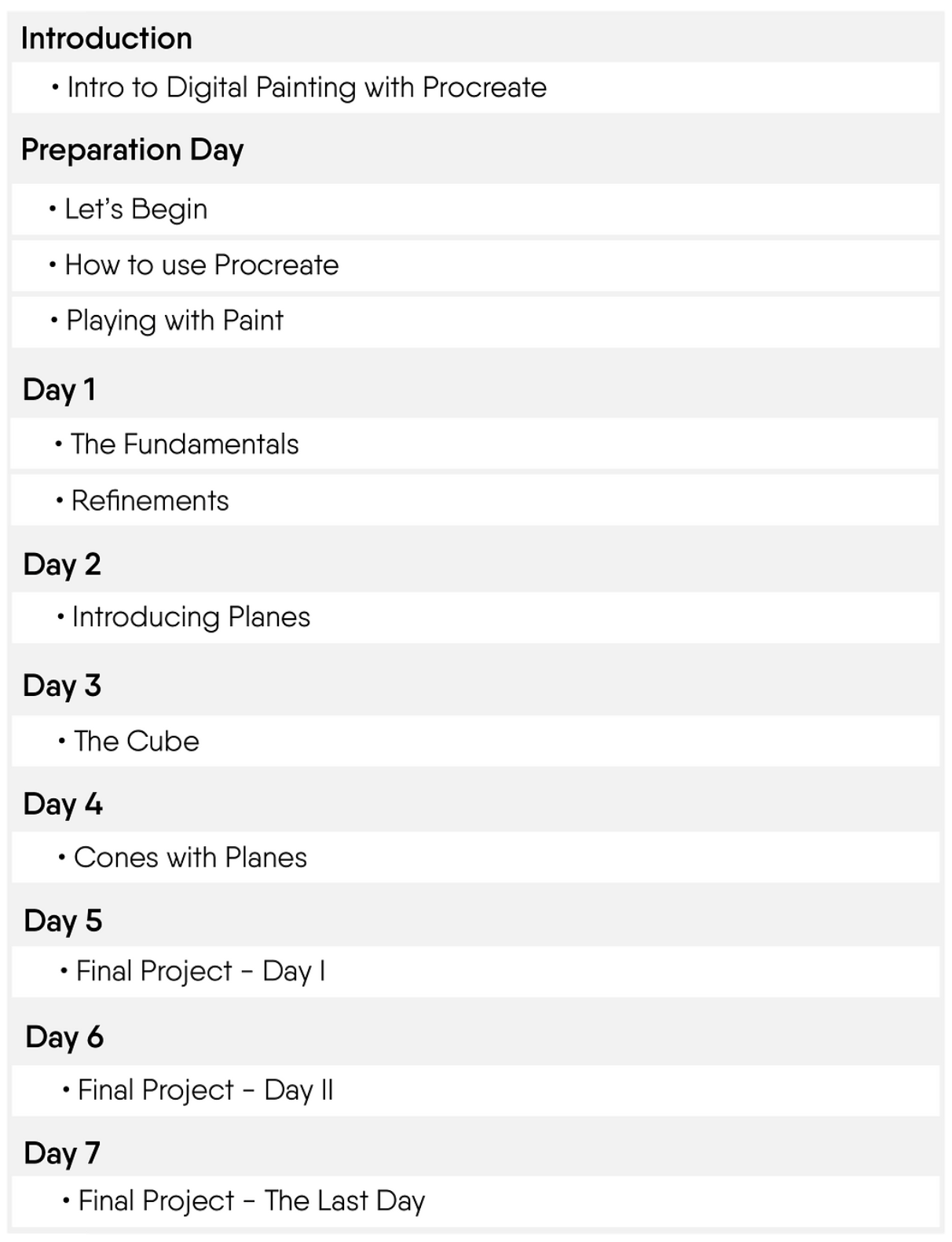Click The Cube lesson
Viewport: 952px width, 1242px height.
pyautogui.click(x=137, y=741)
